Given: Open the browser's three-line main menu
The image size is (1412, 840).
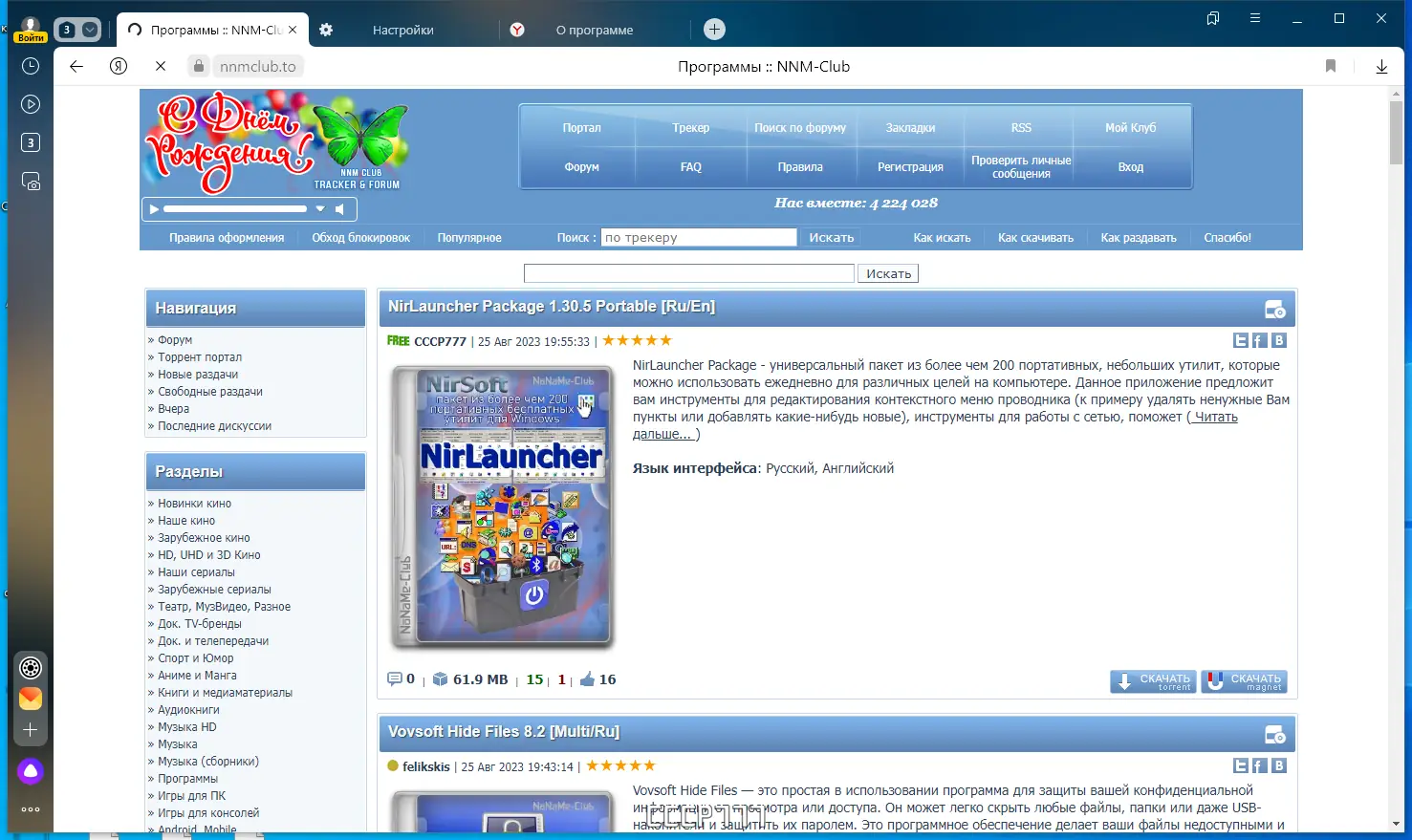Looking at the screenshot, I should click(x=1255, y=18).
